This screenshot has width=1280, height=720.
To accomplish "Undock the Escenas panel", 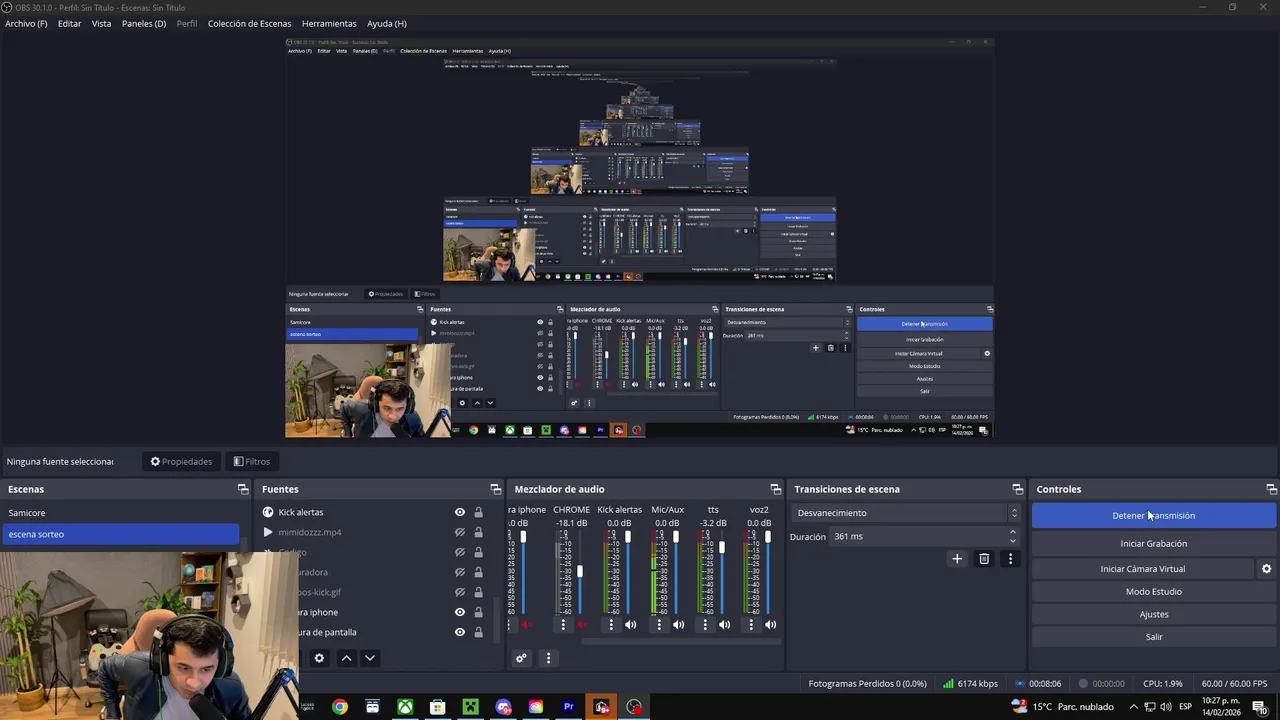I will pos(243,489).
